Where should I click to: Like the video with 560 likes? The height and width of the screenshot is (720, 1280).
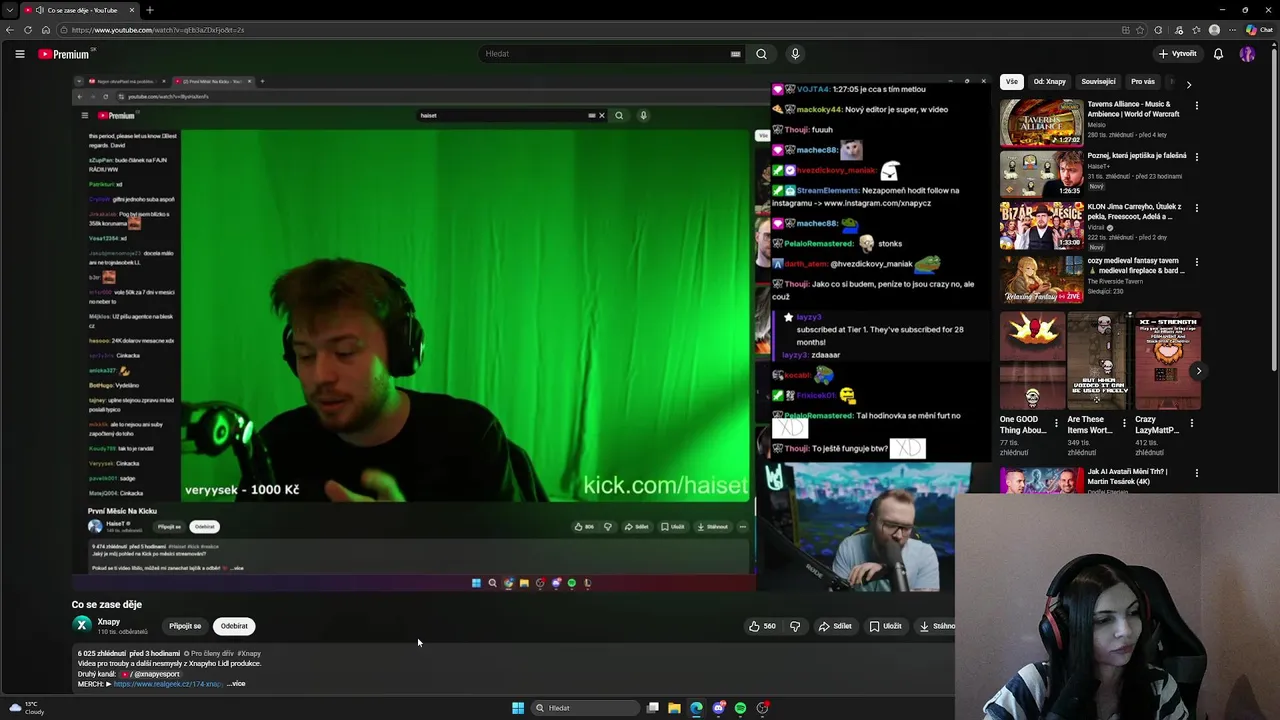point(762,626)
